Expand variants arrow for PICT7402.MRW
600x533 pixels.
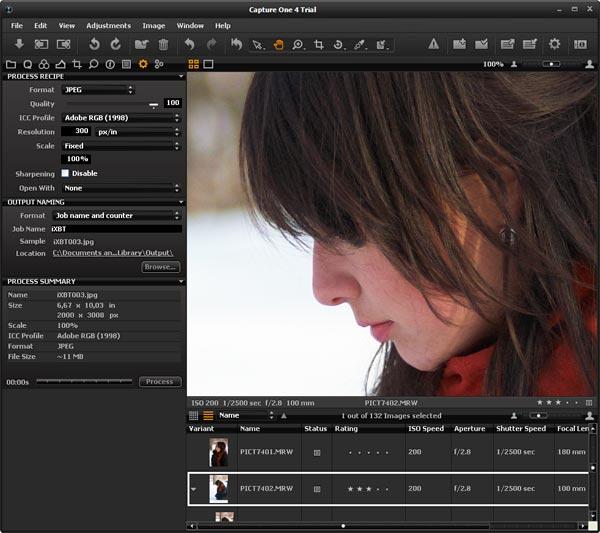194,489
